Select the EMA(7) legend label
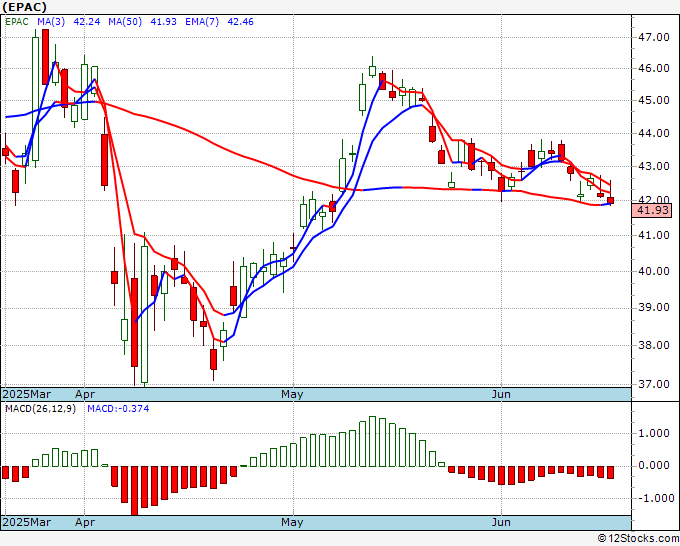680x546 pixels. 202,22
